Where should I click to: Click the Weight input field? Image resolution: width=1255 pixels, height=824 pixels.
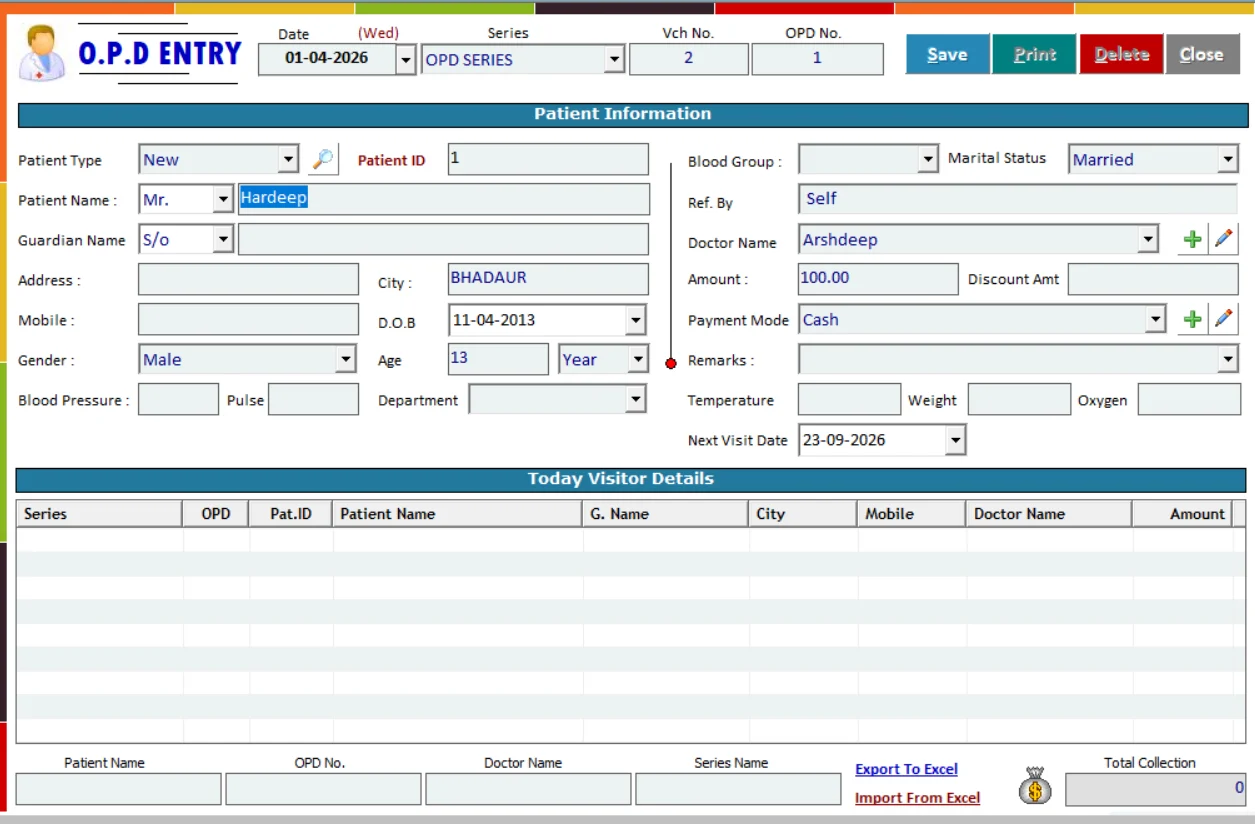[1019, 399]
